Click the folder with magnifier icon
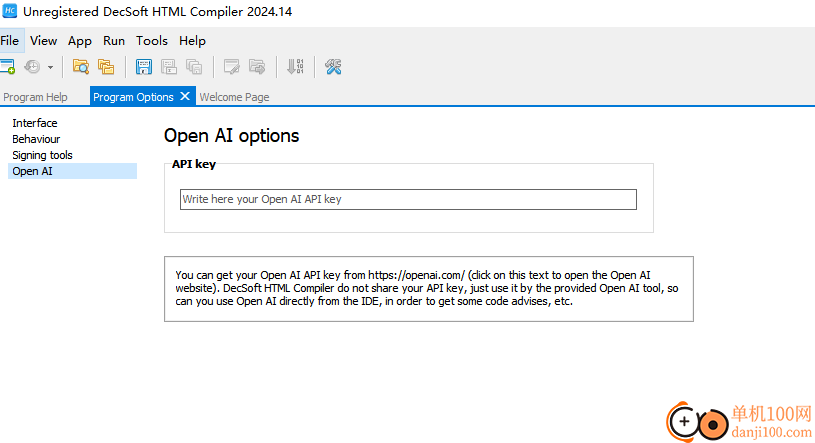 [x=81, y=67]
